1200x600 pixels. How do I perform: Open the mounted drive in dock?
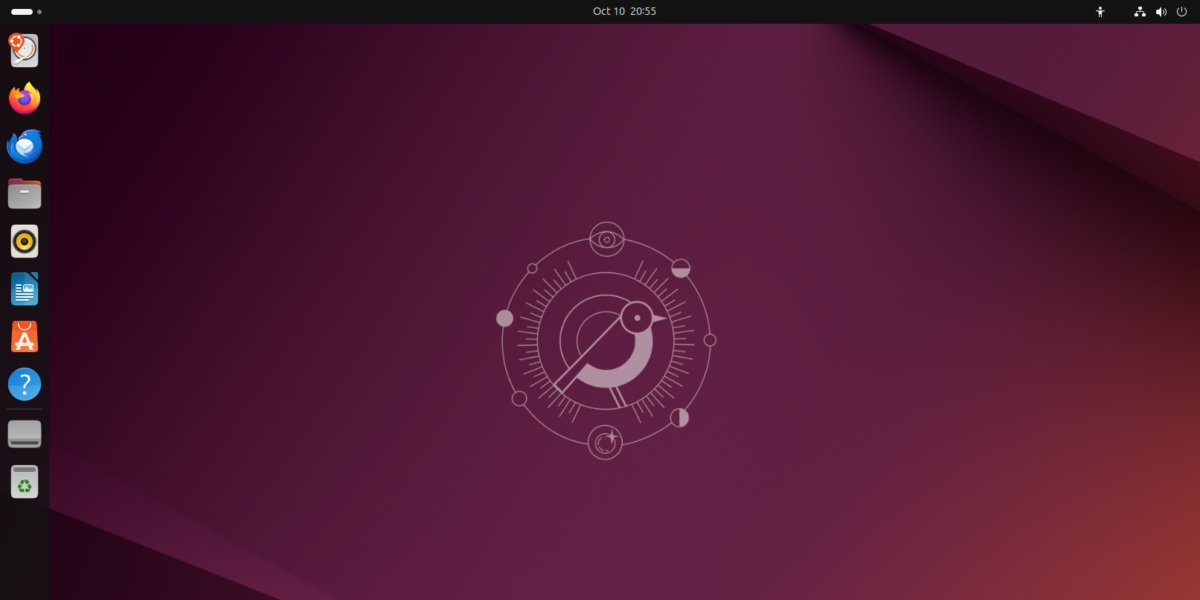tap(24, 434)
